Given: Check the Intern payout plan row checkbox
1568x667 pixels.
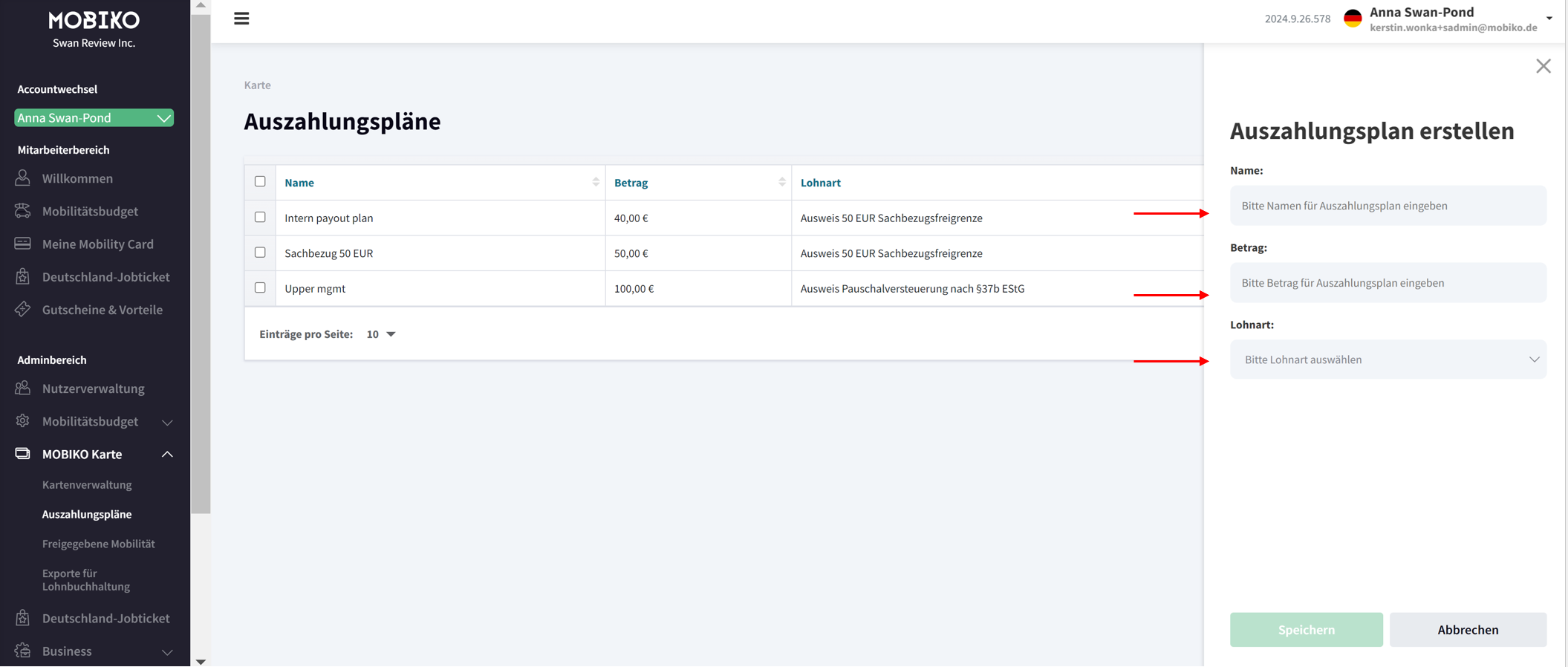Looking at the screenshot, I should (260, 218).
